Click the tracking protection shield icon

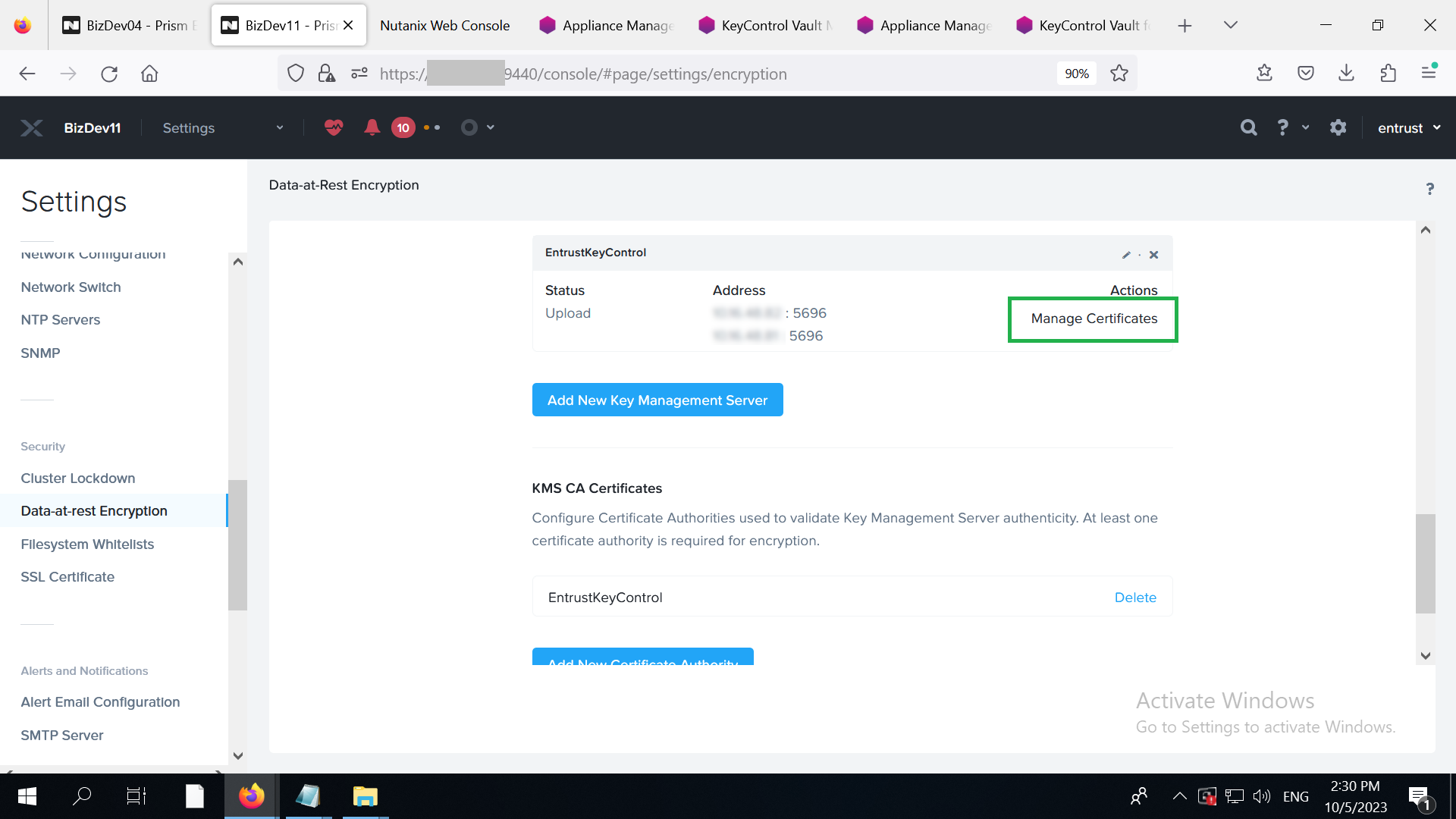(296, 74)
